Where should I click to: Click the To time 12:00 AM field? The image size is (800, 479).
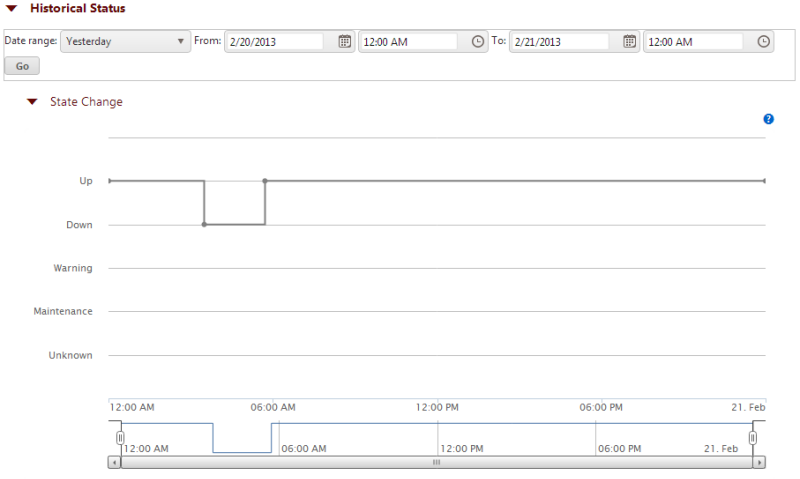pos(693,41)
